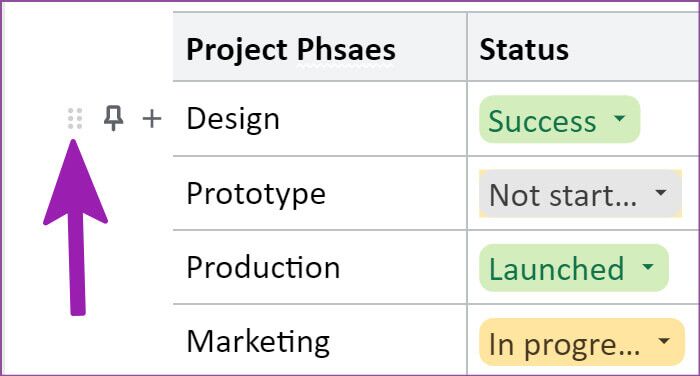Open the Launched status dropdown

tap(574, 267)
